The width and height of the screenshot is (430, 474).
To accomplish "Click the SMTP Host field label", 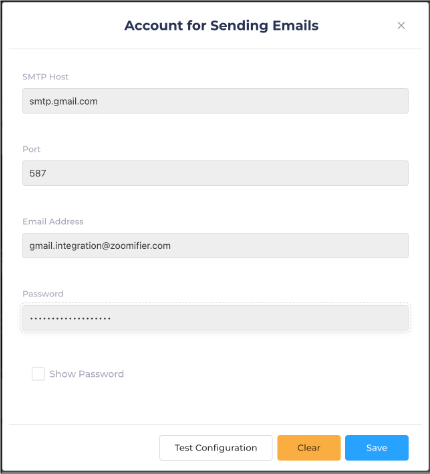I will coord(45,77).
